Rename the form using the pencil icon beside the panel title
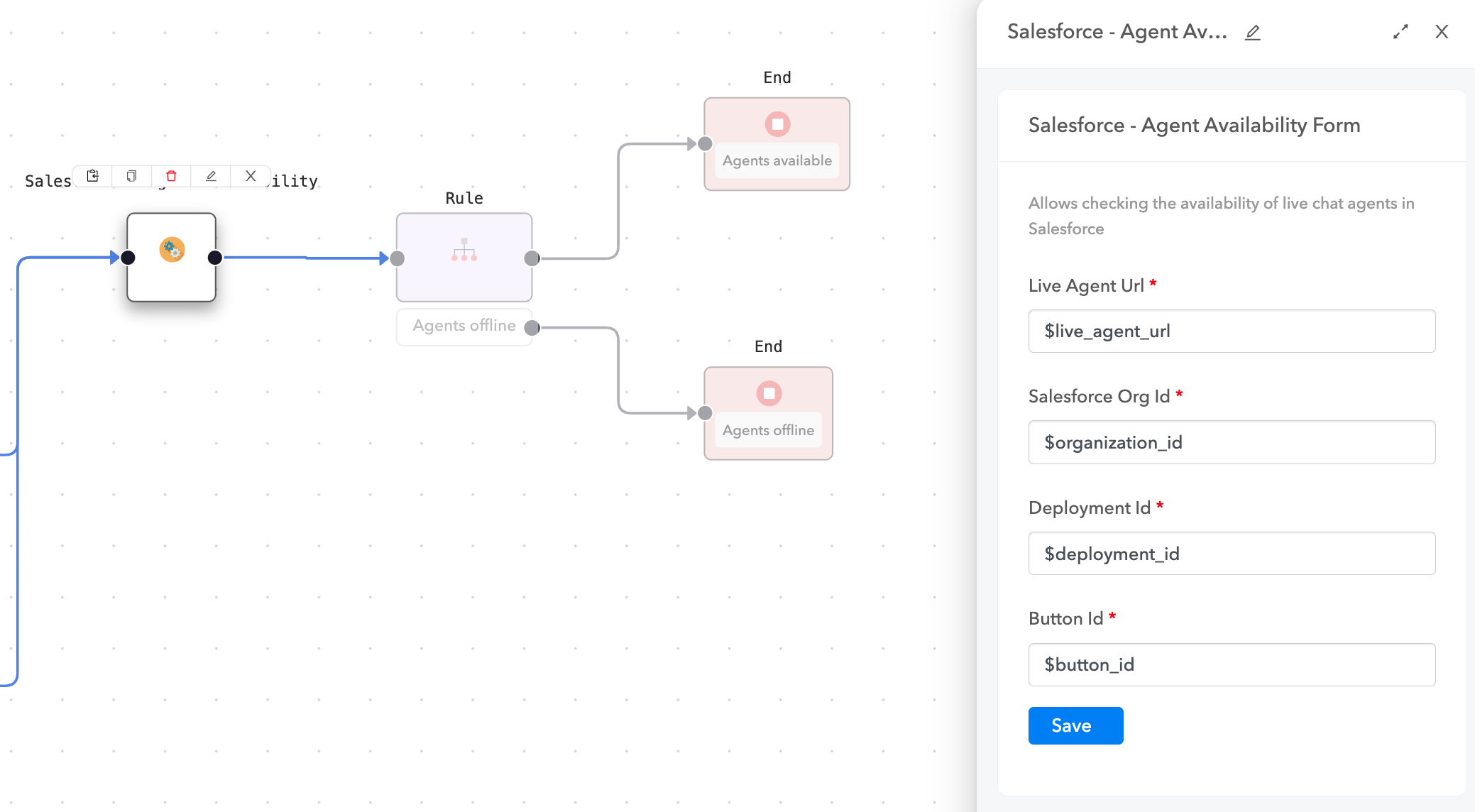 1254,32
